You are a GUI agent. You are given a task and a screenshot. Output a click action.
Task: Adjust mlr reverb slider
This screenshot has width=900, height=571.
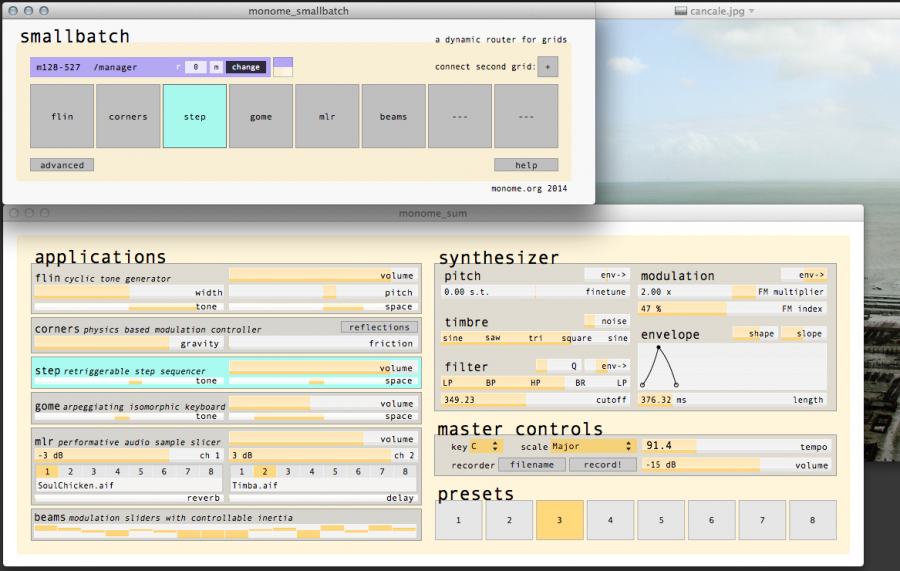point(129,498)
